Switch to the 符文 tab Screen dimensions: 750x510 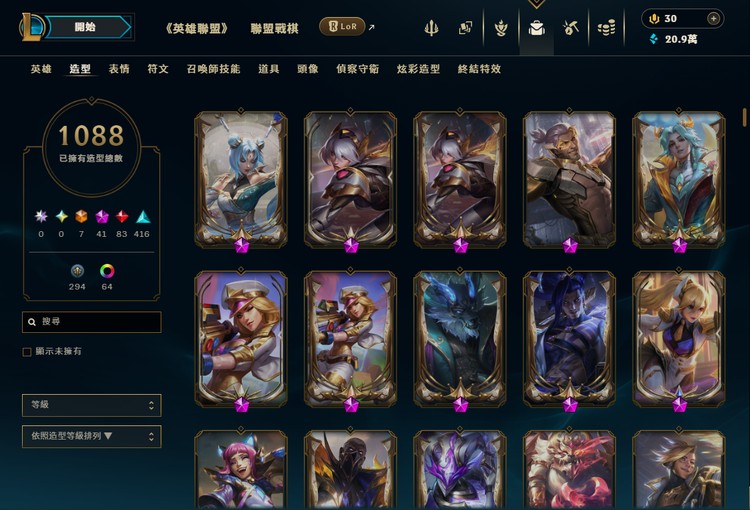(x=158, y=69)
